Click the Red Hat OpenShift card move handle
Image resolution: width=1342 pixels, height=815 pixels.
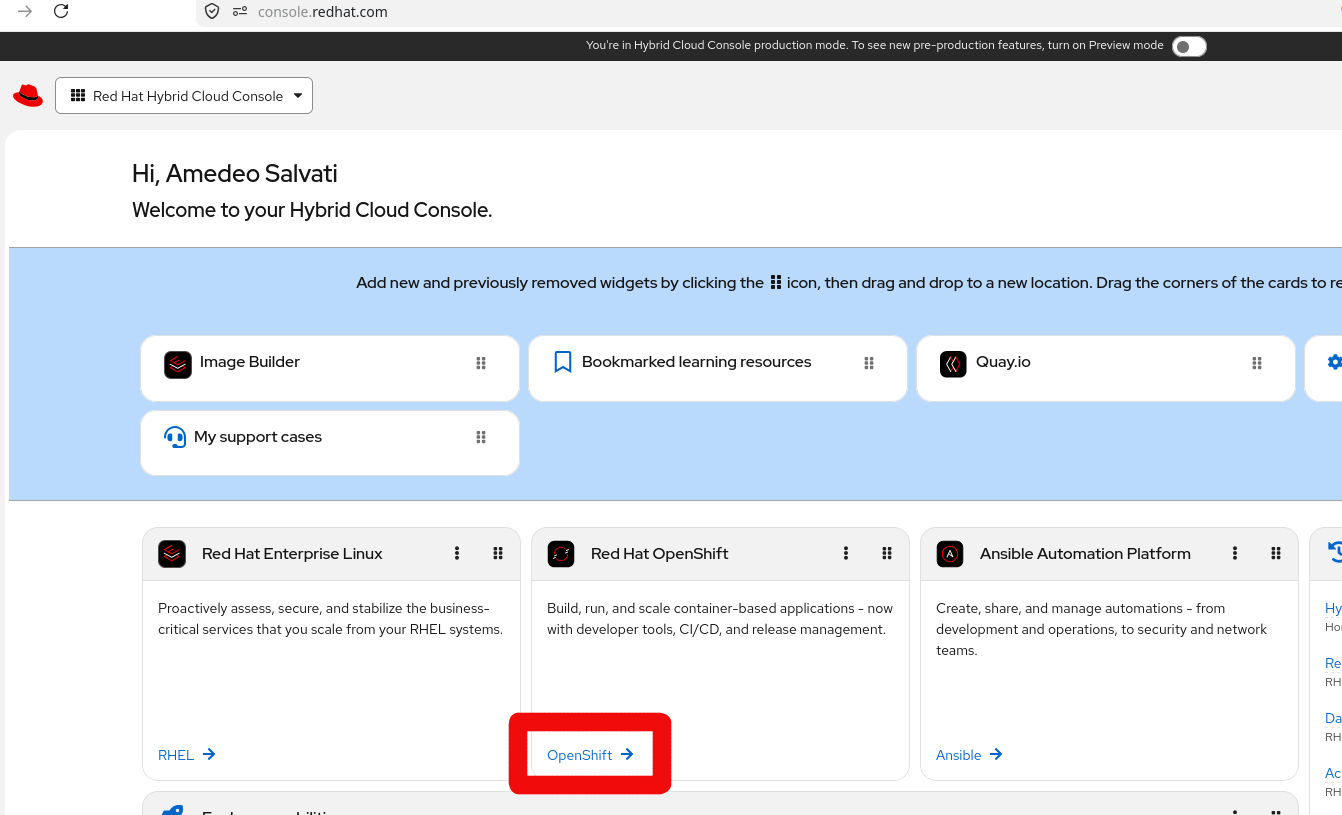(887, 553)
